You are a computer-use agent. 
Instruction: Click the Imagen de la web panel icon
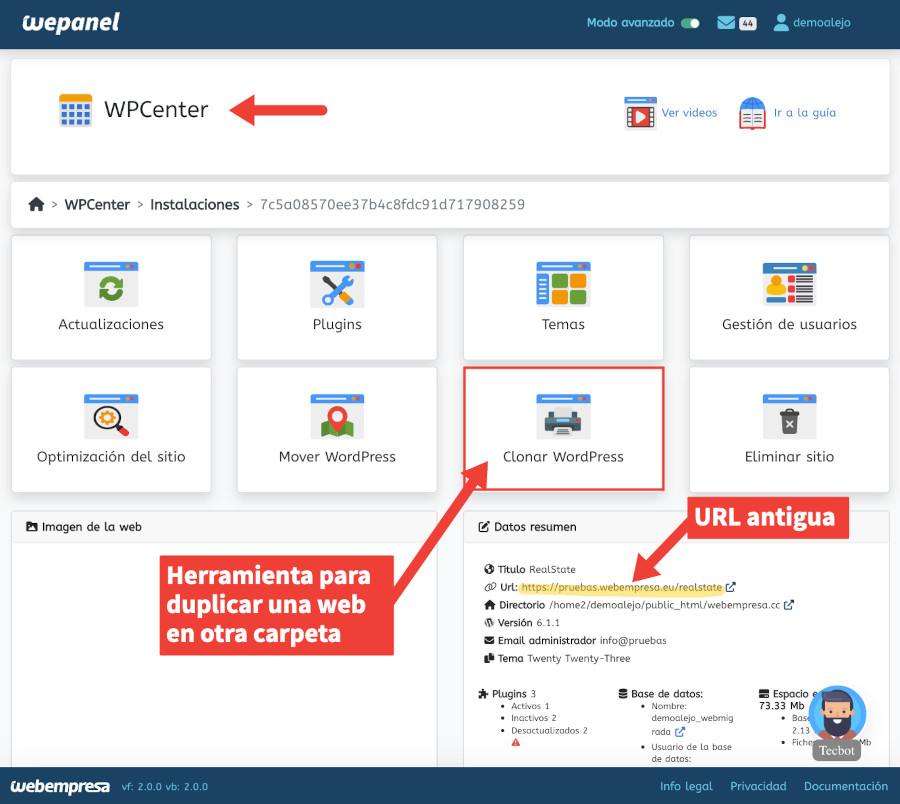click(32, 526)
